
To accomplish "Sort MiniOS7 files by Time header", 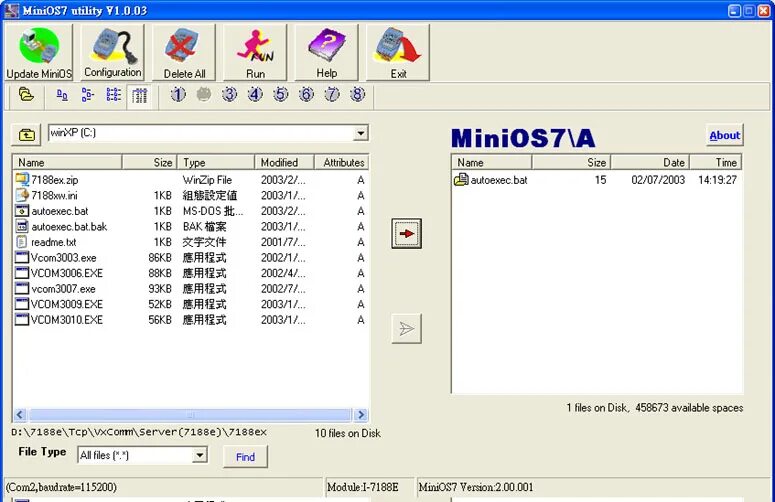I will [x=716, y=163].
